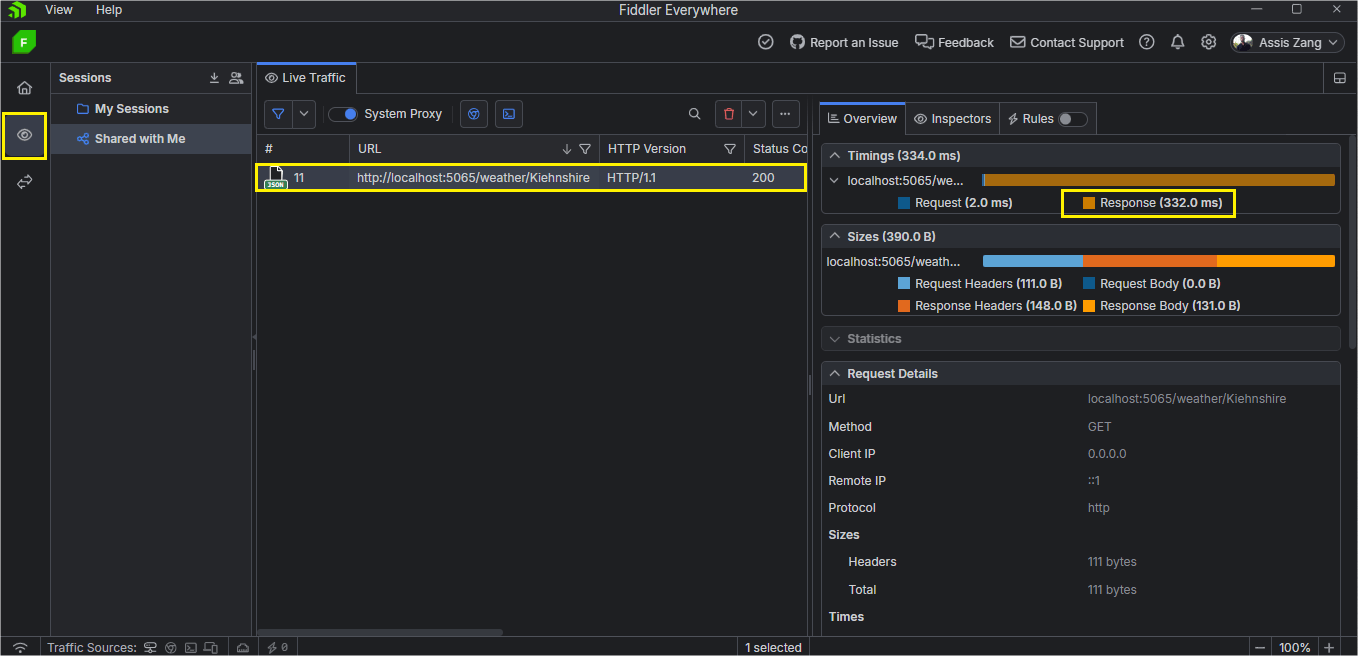This screenshot has width=1358, height=656.
Task: Select session 11 Kiehnshire request row
Action: (531, 177)
